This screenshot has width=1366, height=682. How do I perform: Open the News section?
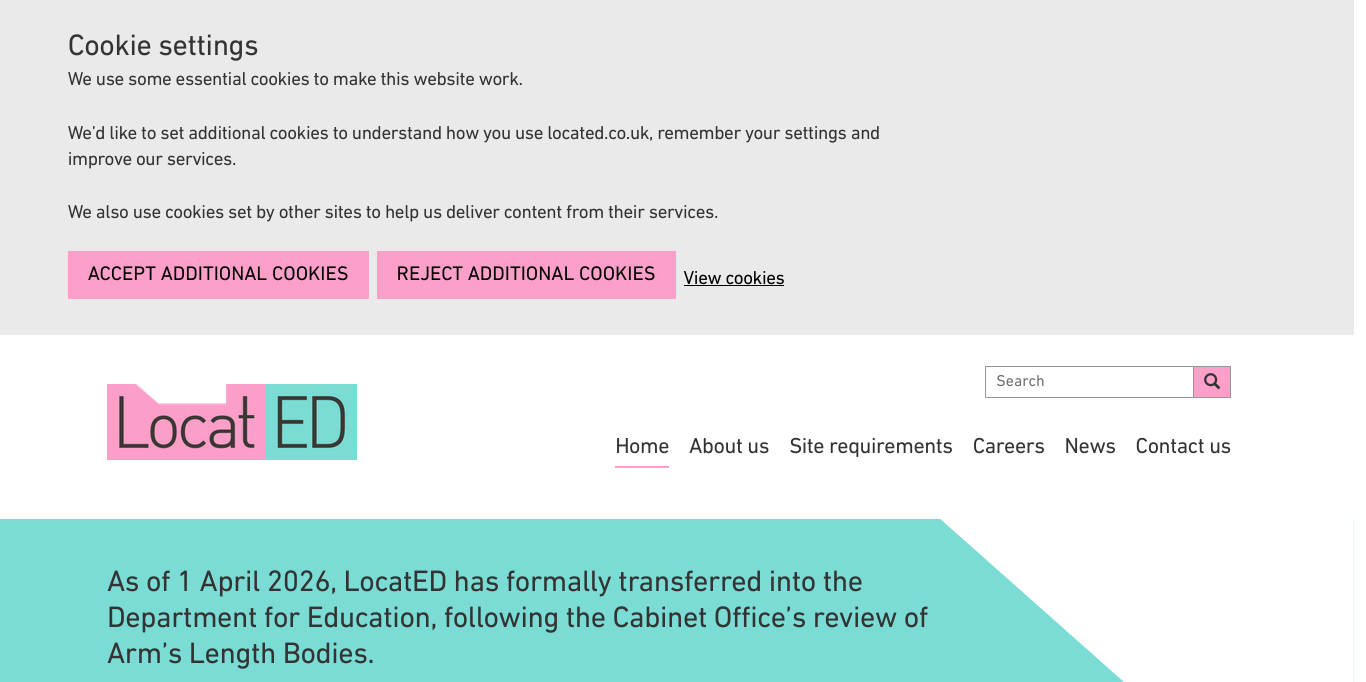1090,446
